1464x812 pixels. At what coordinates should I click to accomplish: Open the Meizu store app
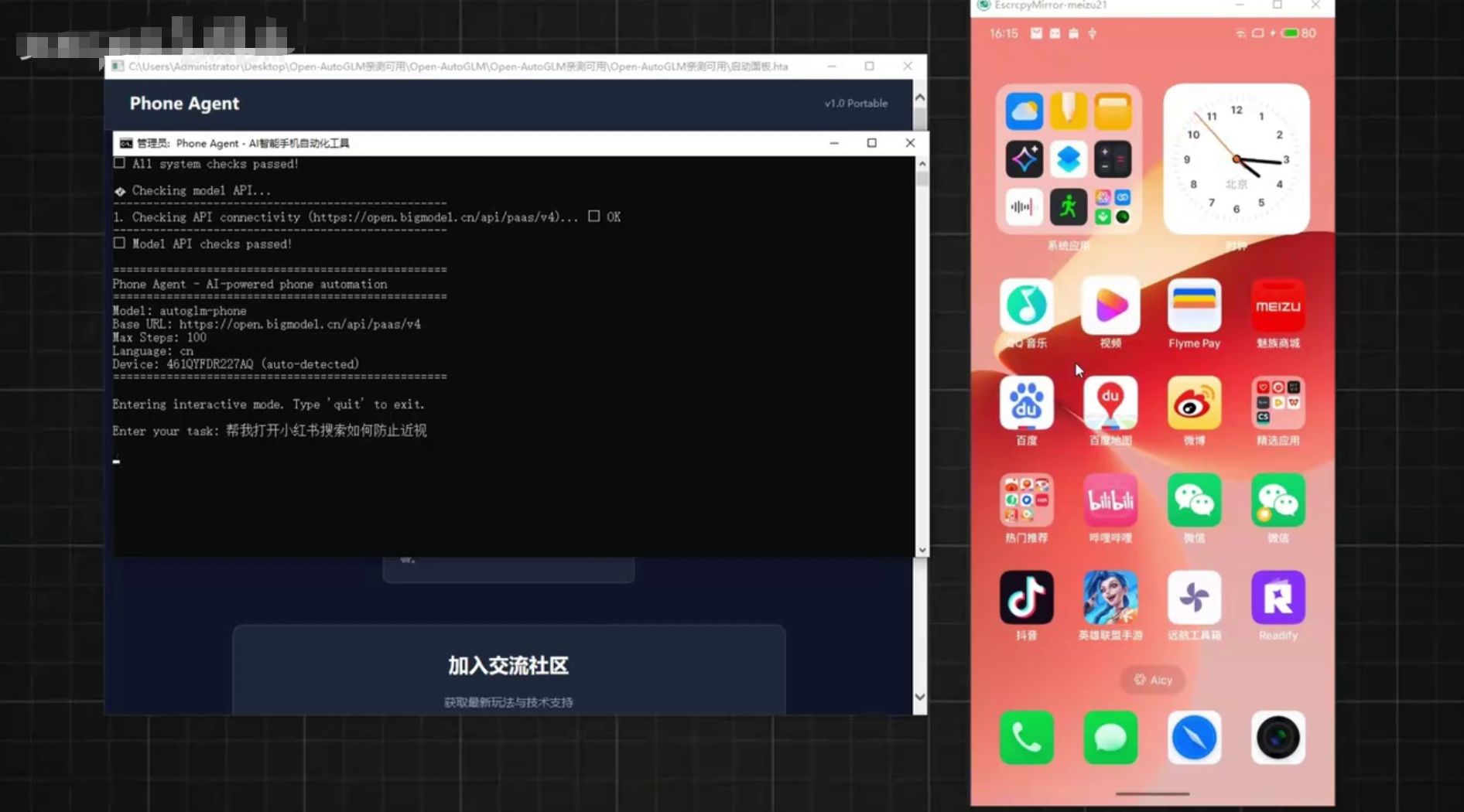click(x=1278, y=305)
